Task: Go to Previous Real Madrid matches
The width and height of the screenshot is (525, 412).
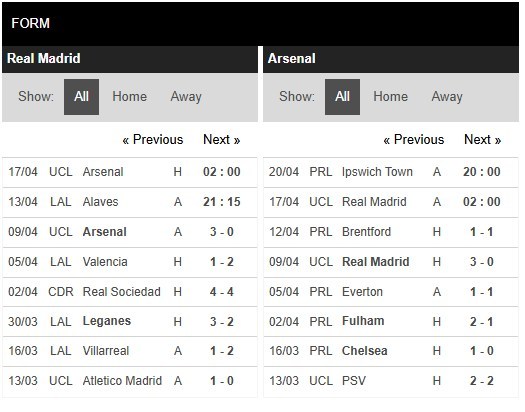Action: pyautogui.click(x=153, y=140)
